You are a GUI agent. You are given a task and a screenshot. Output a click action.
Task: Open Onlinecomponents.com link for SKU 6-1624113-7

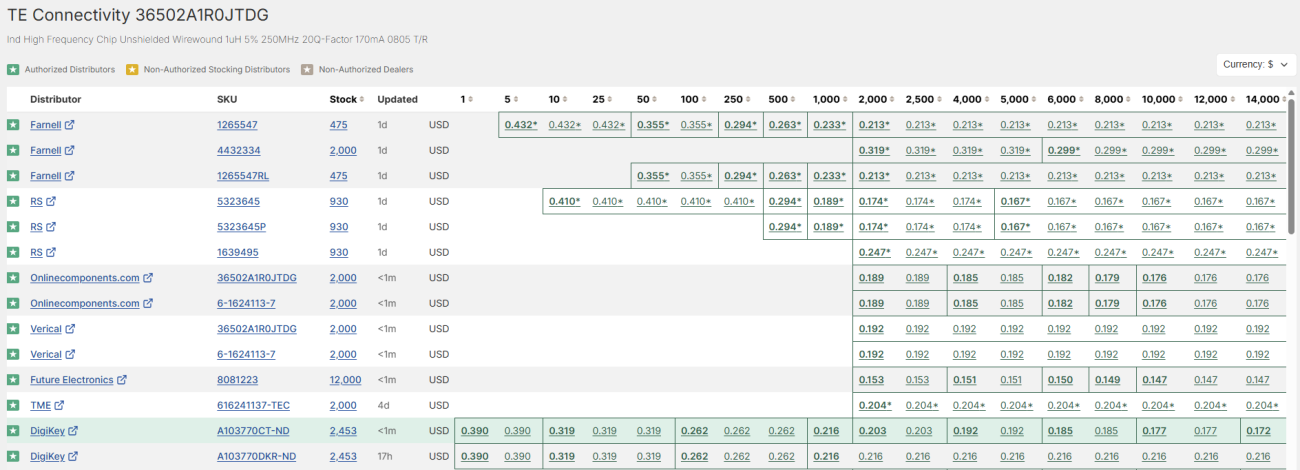85,303
